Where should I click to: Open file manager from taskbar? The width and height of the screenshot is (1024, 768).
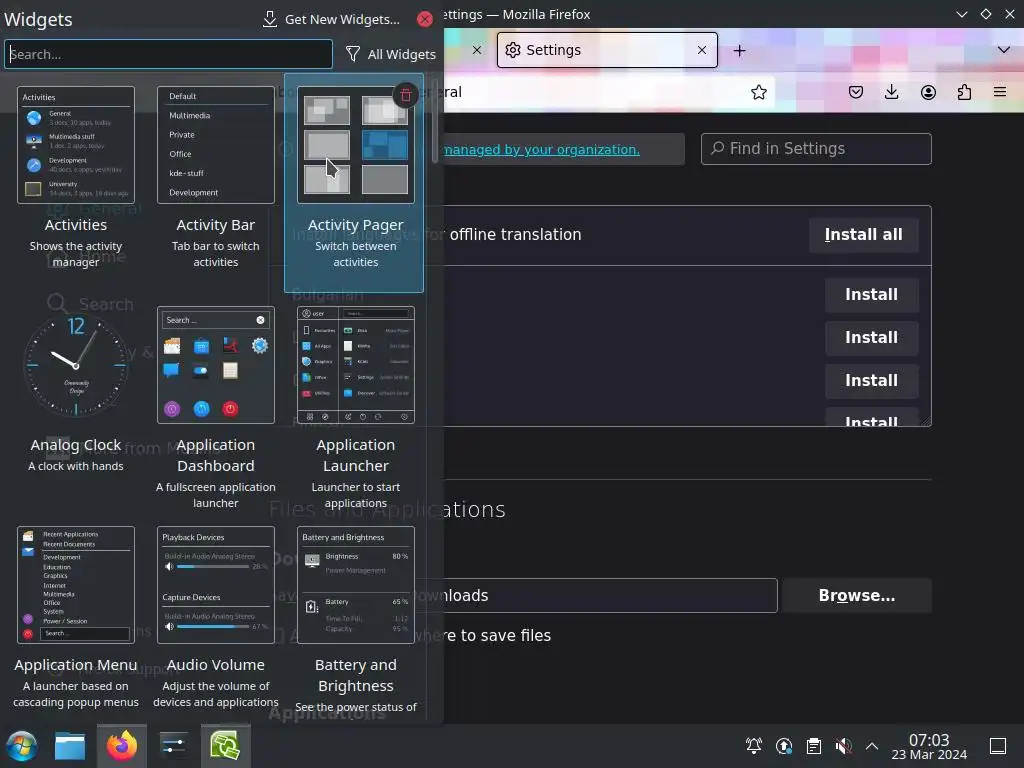(70, 746)
